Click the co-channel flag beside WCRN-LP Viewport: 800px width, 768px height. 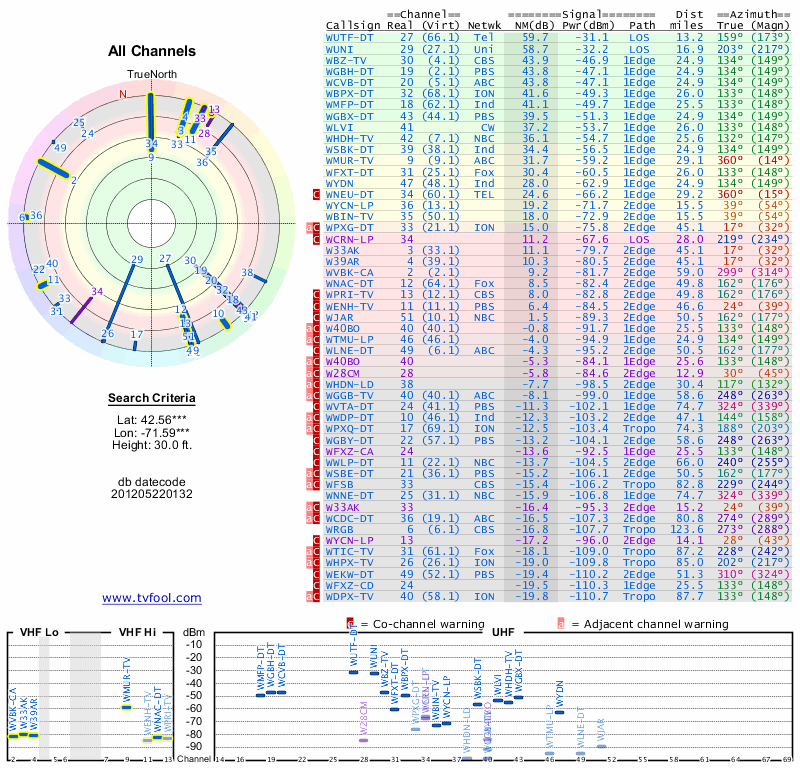click(316, 239)
